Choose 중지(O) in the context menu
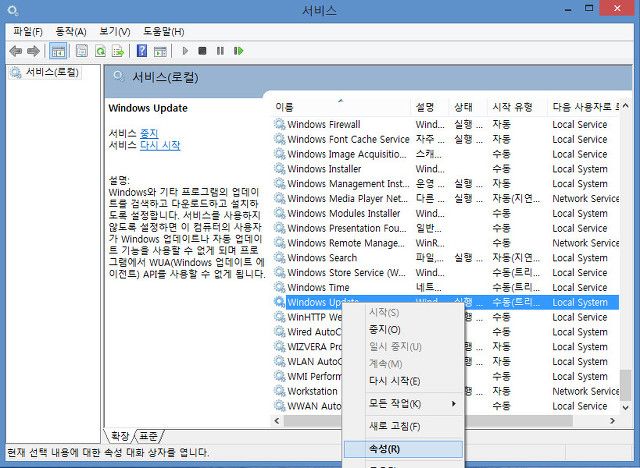The height and width of the screenshot is (468, 640). pos(403,330)
